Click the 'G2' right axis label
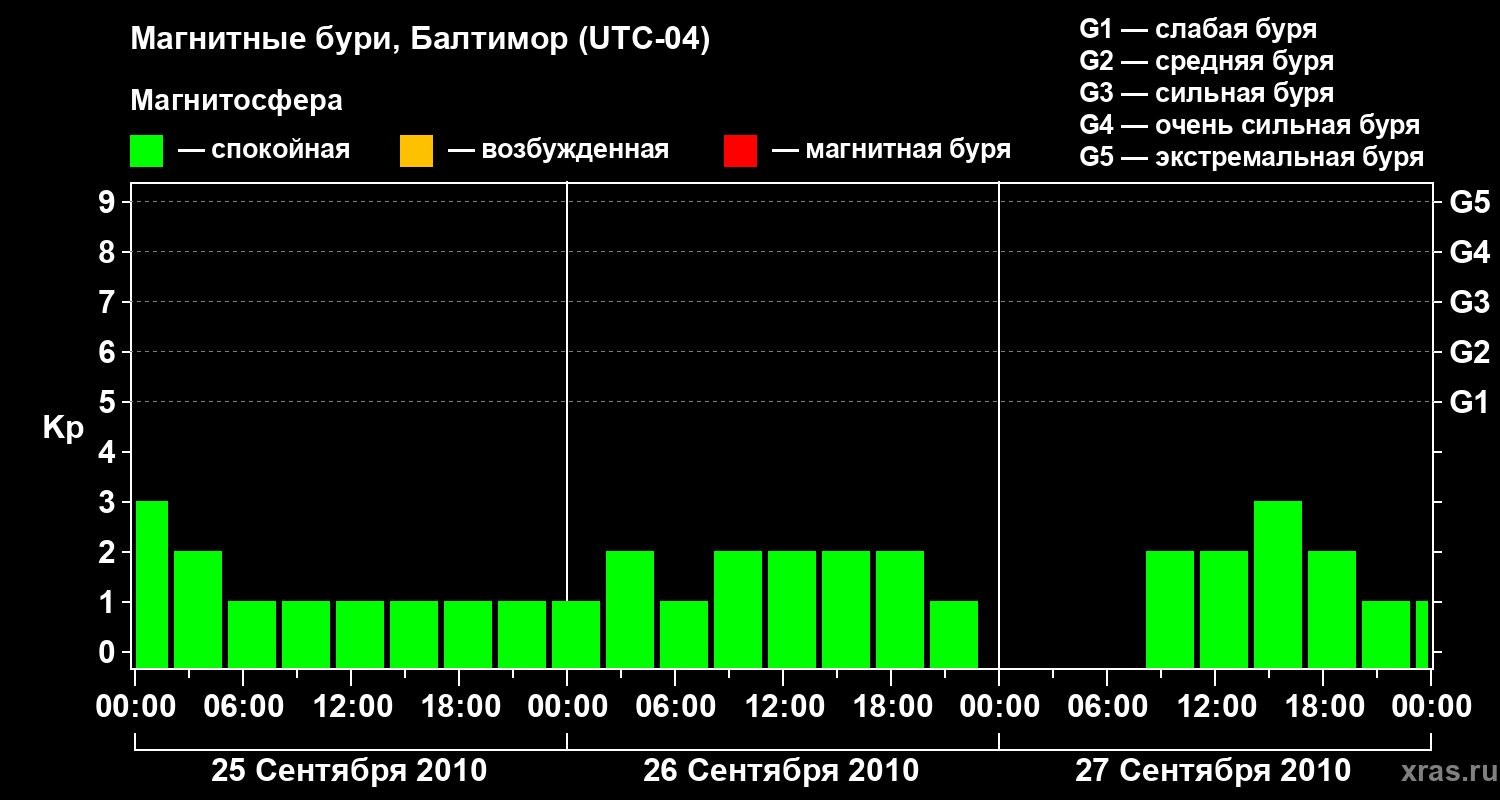This screenshot has height=800, width=1500. point(1469,353)
